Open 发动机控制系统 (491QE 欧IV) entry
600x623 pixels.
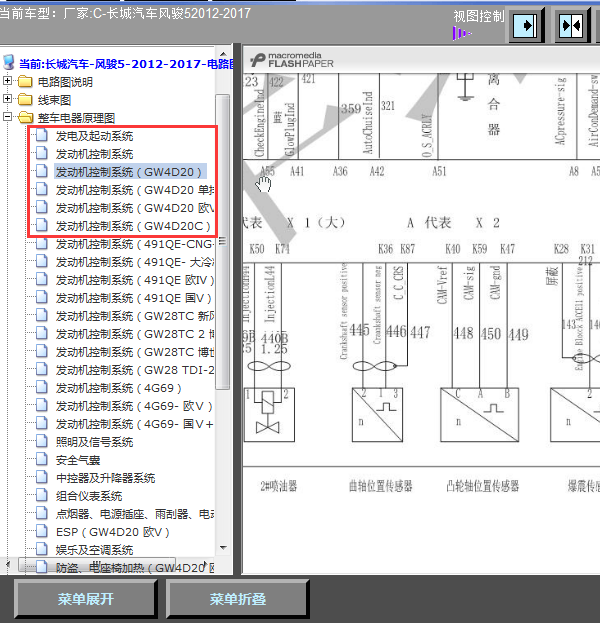135,280
